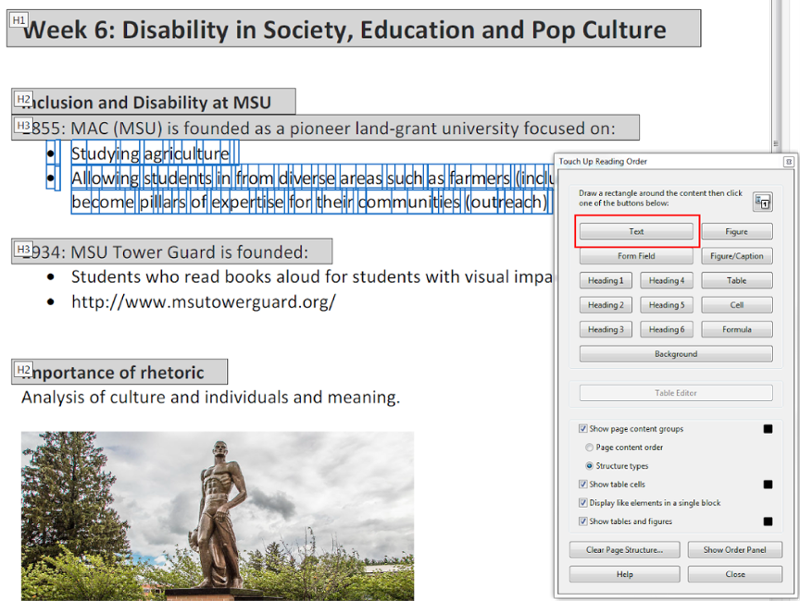Image resolution: width=800 pixels, height=601 pixels.
Task: Apply the Heading 5 tag
Action: [667, 305]
